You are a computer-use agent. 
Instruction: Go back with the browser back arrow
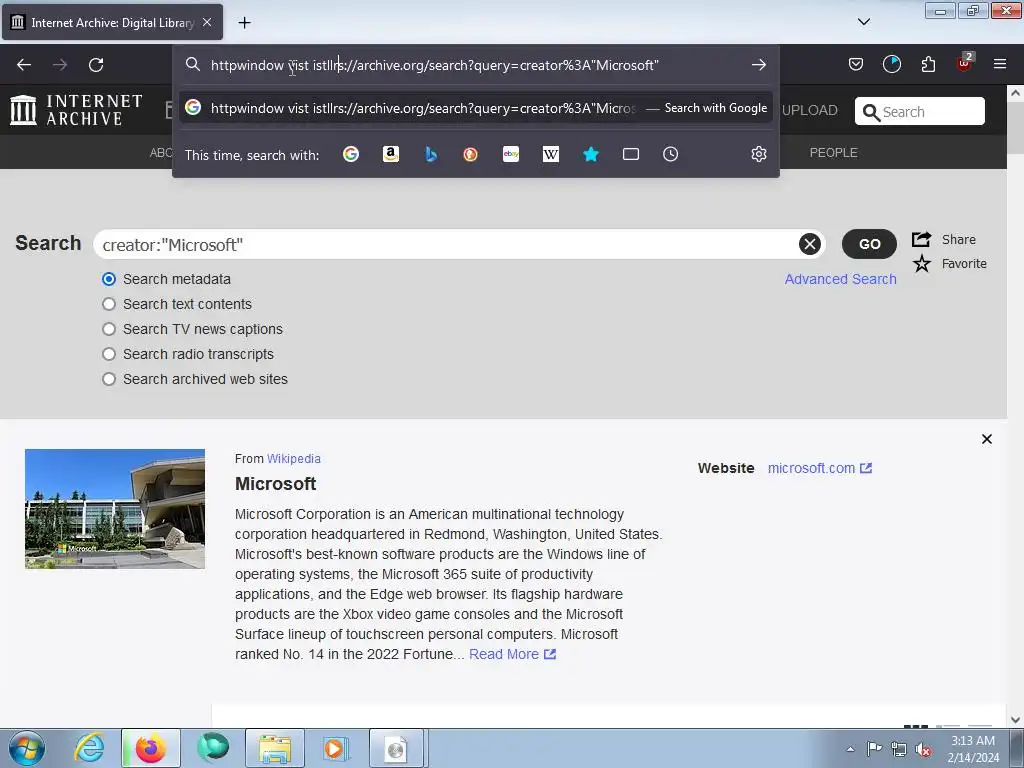24,65
